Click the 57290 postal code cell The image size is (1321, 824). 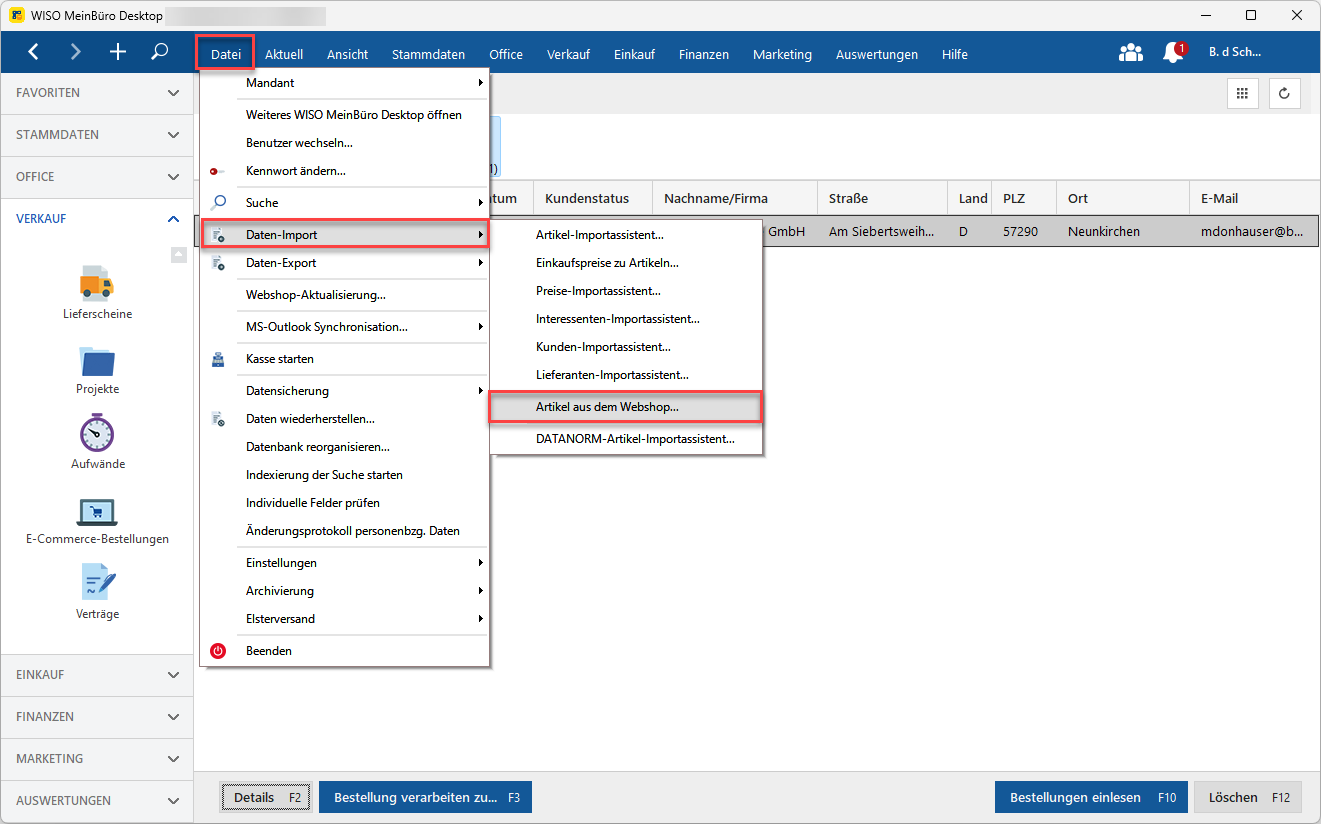point(1026,231)
